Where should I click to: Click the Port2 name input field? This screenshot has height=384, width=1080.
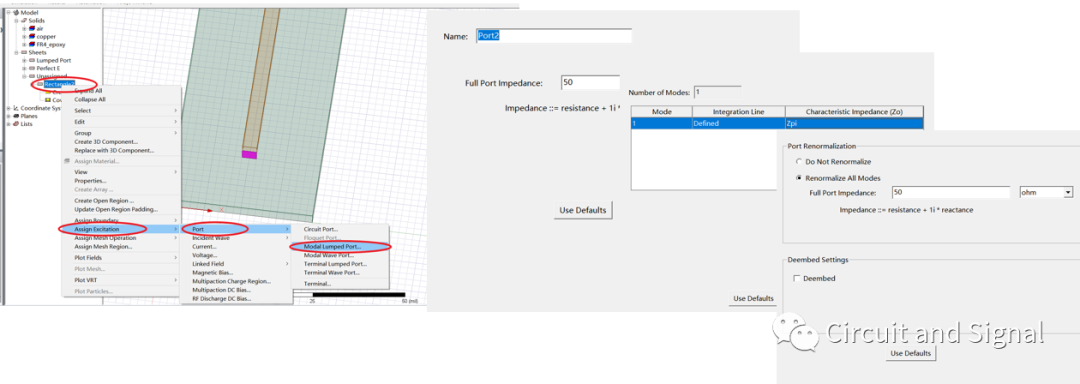[554, 36]
